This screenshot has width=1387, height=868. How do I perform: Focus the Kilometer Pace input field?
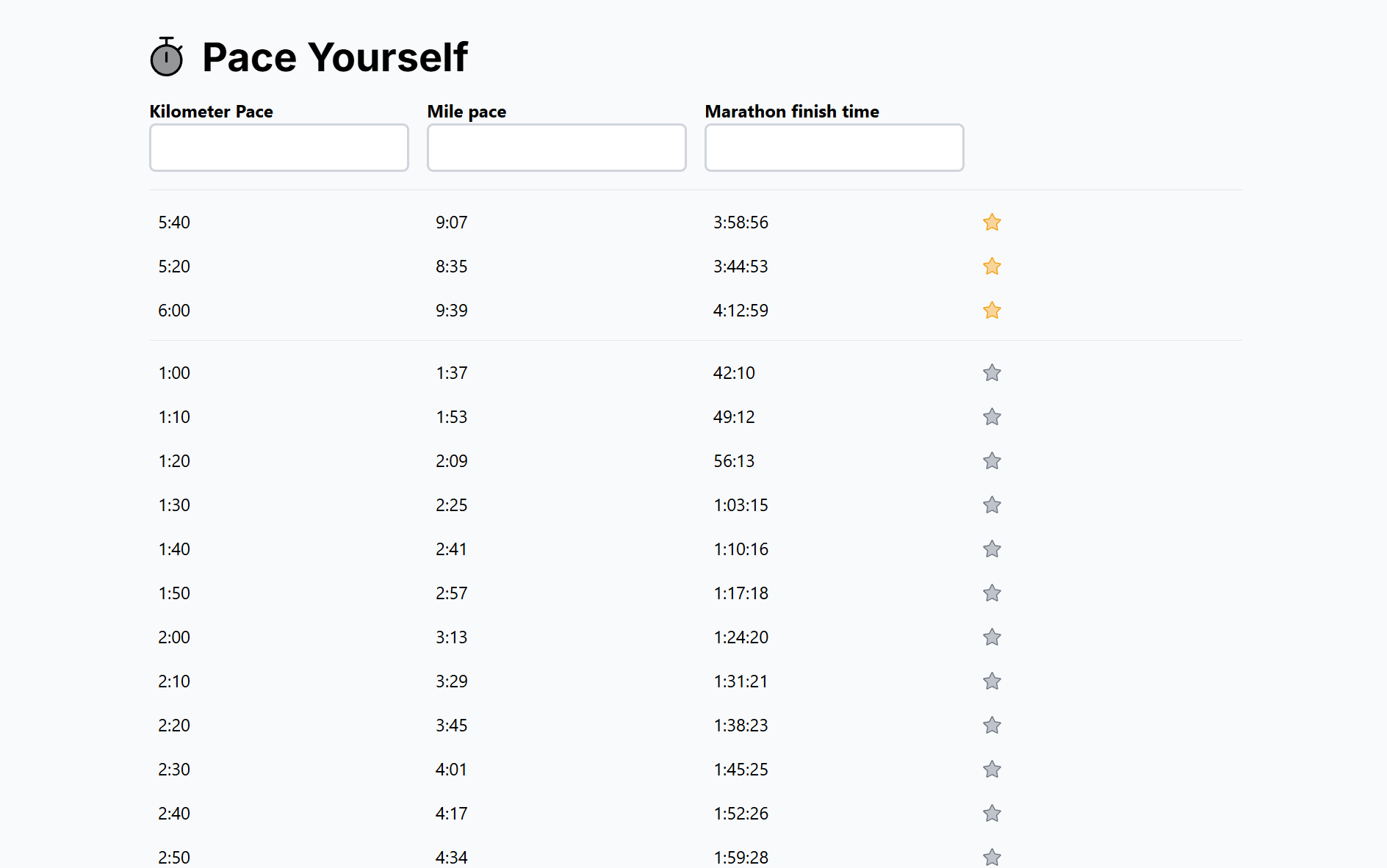(x=279, y=148)
